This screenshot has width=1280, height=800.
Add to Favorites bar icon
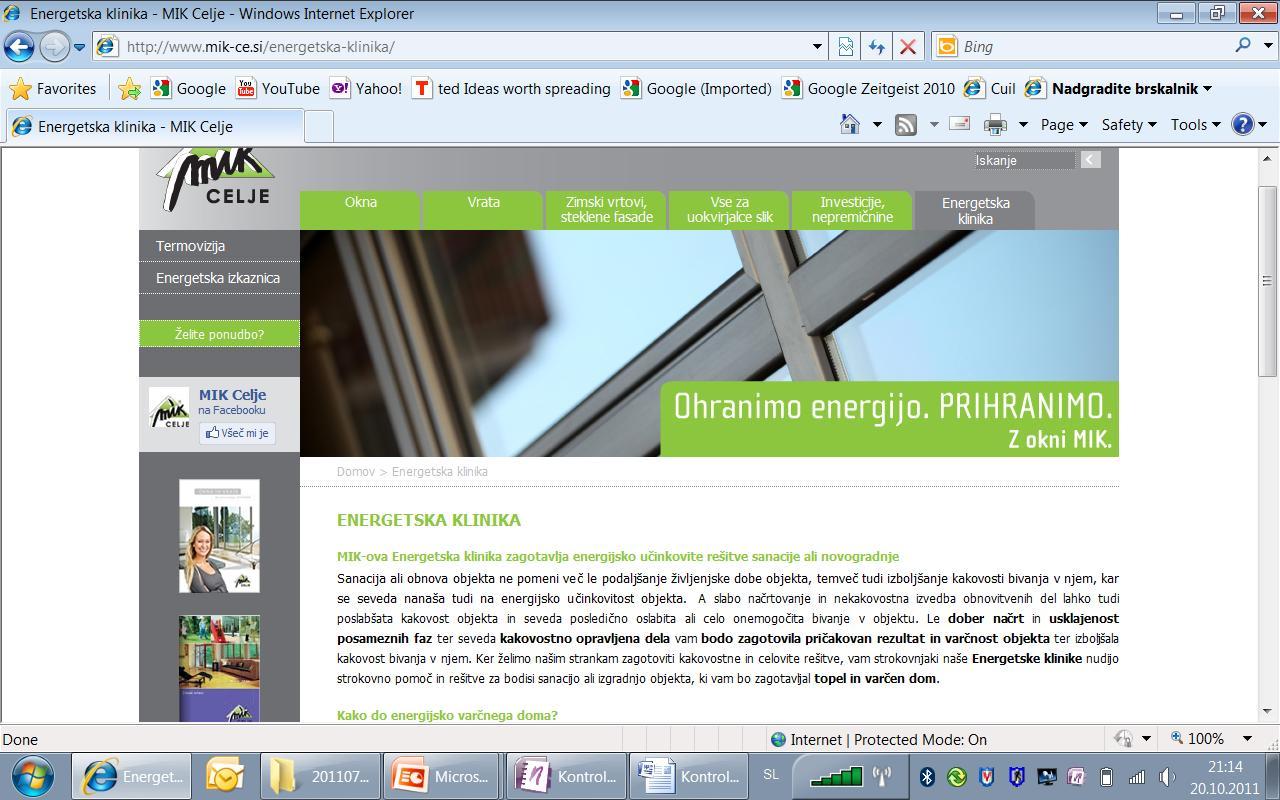point(129,88)
